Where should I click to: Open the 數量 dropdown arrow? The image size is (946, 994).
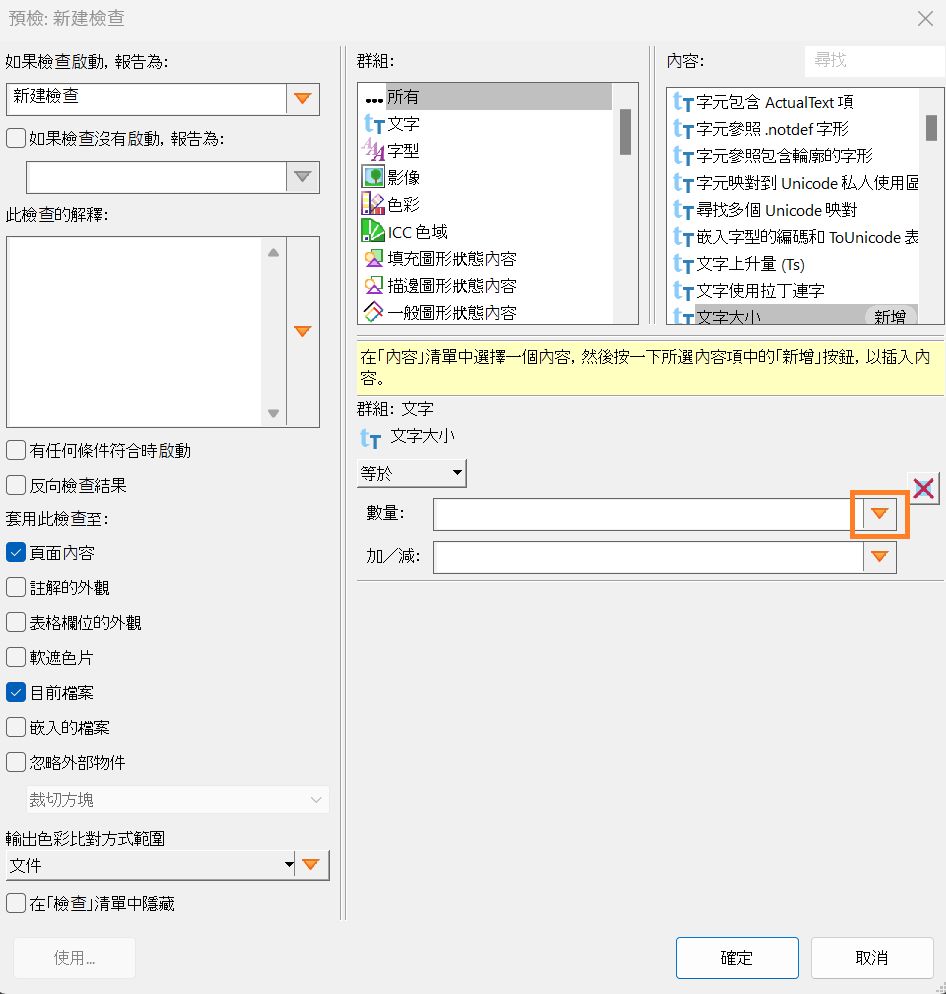tap(879, 514)
